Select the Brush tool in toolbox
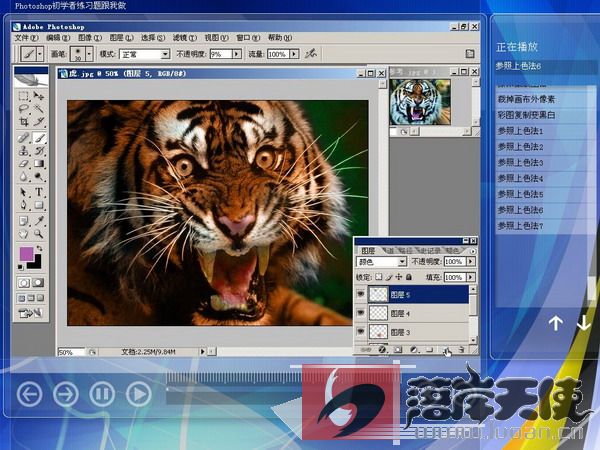This screenshot has height=450, width=600. [x=39, y=137]
